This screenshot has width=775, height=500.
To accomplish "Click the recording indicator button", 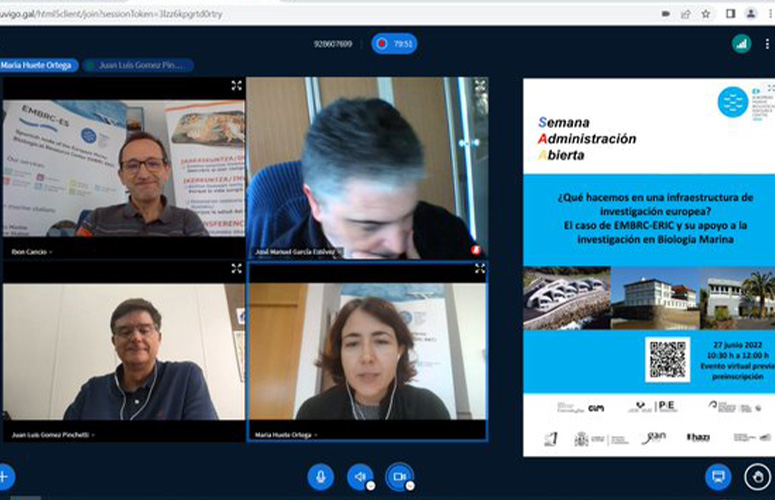I will point(394,43).
